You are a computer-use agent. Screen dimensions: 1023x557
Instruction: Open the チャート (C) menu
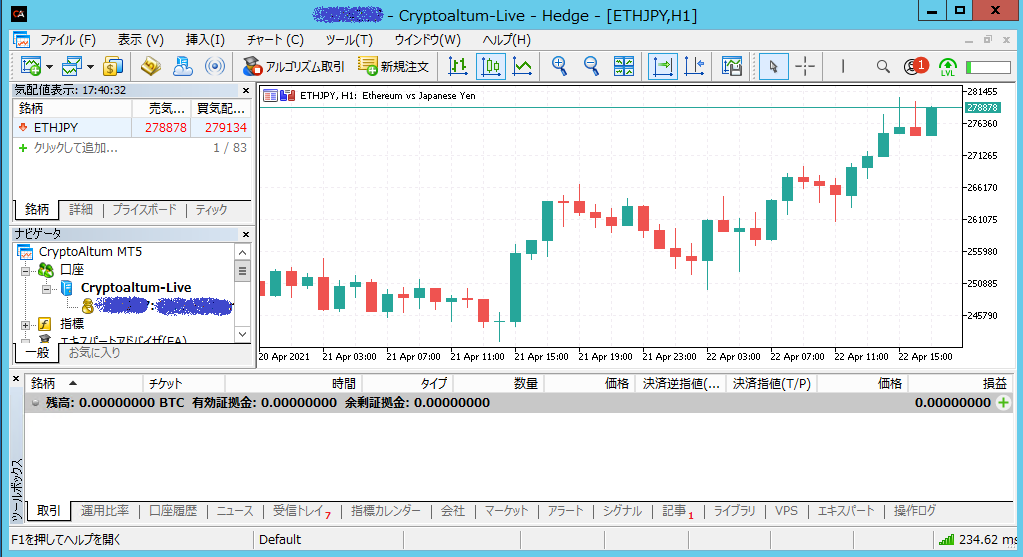pos(275,40)
